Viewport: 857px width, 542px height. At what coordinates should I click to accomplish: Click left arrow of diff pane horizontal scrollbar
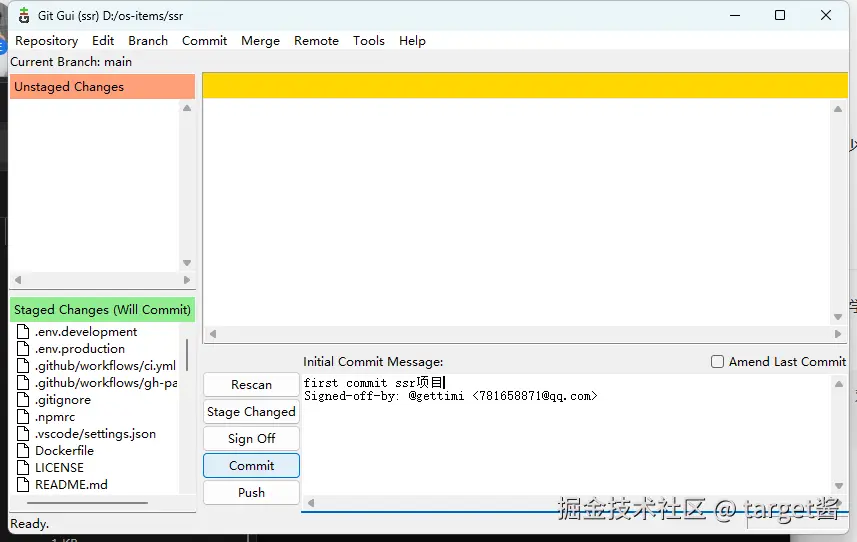click(x=213, y=334)
